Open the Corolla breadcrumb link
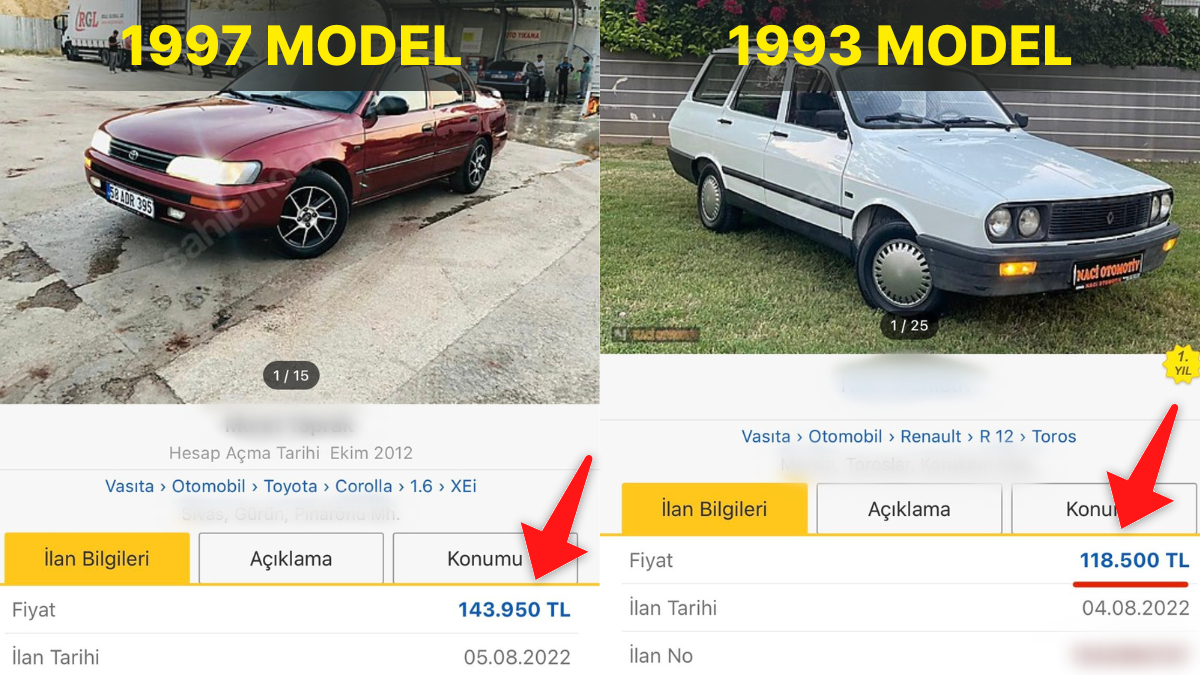This screenshot has height=675, width=1200. point(363,486)
